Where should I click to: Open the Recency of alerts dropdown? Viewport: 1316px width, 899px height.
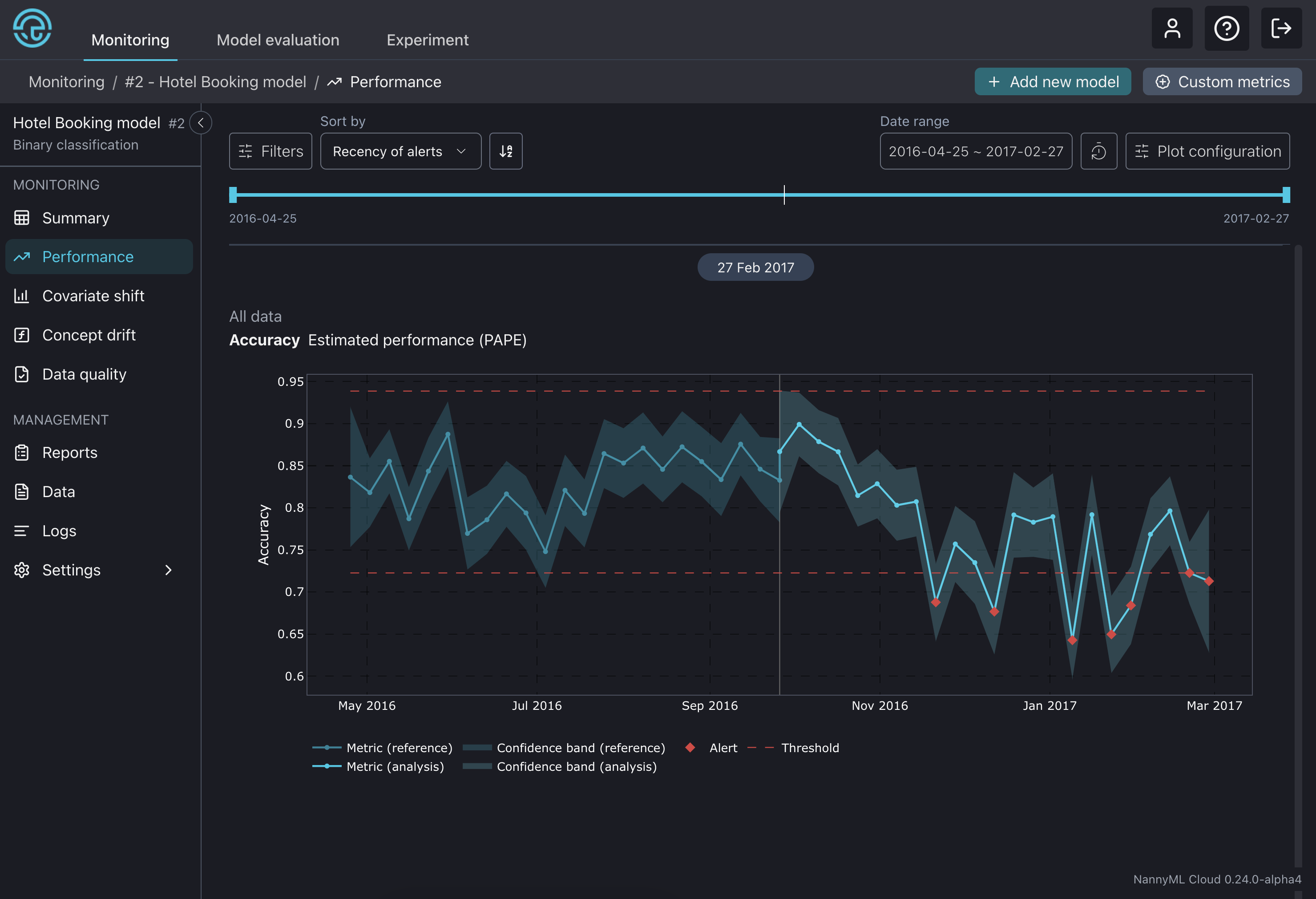(400, 151)
